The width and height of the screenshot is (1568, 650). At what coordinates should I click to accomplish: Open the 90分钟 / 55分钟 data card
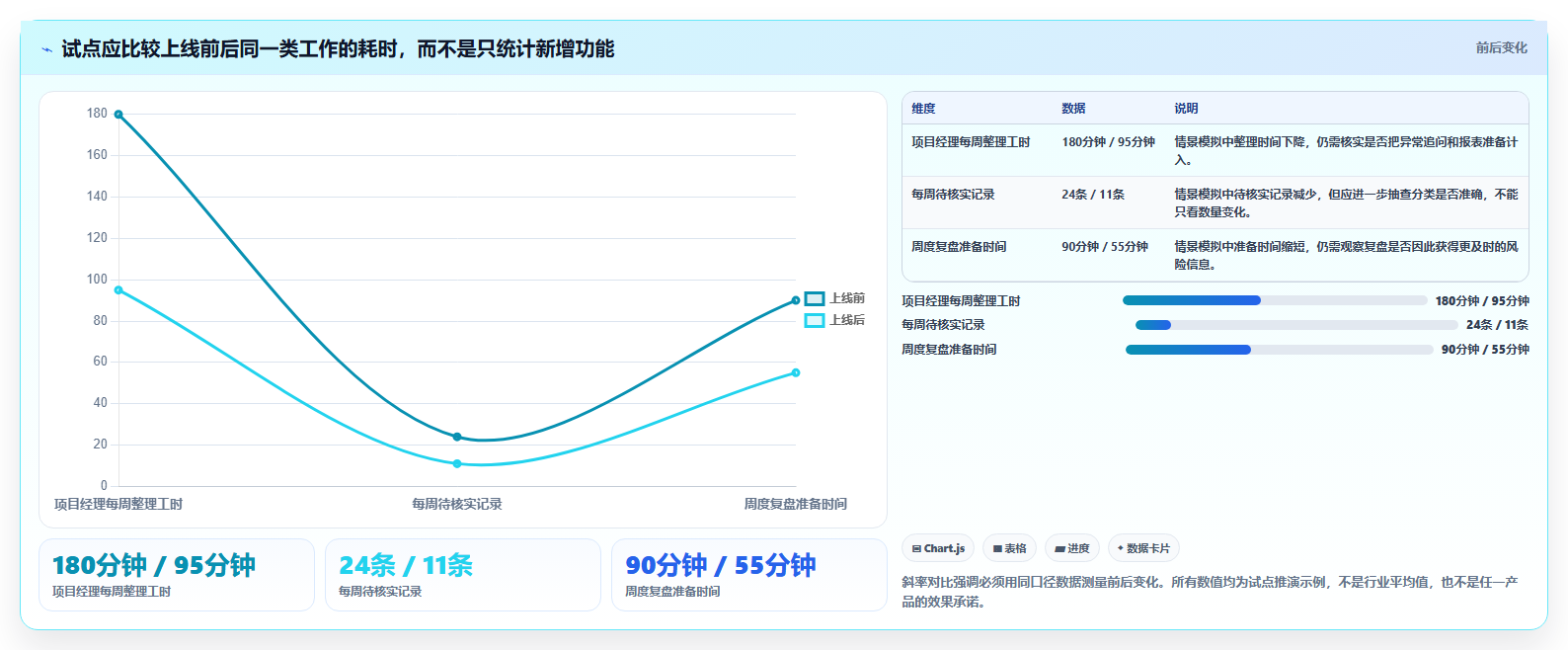point(749,575)
